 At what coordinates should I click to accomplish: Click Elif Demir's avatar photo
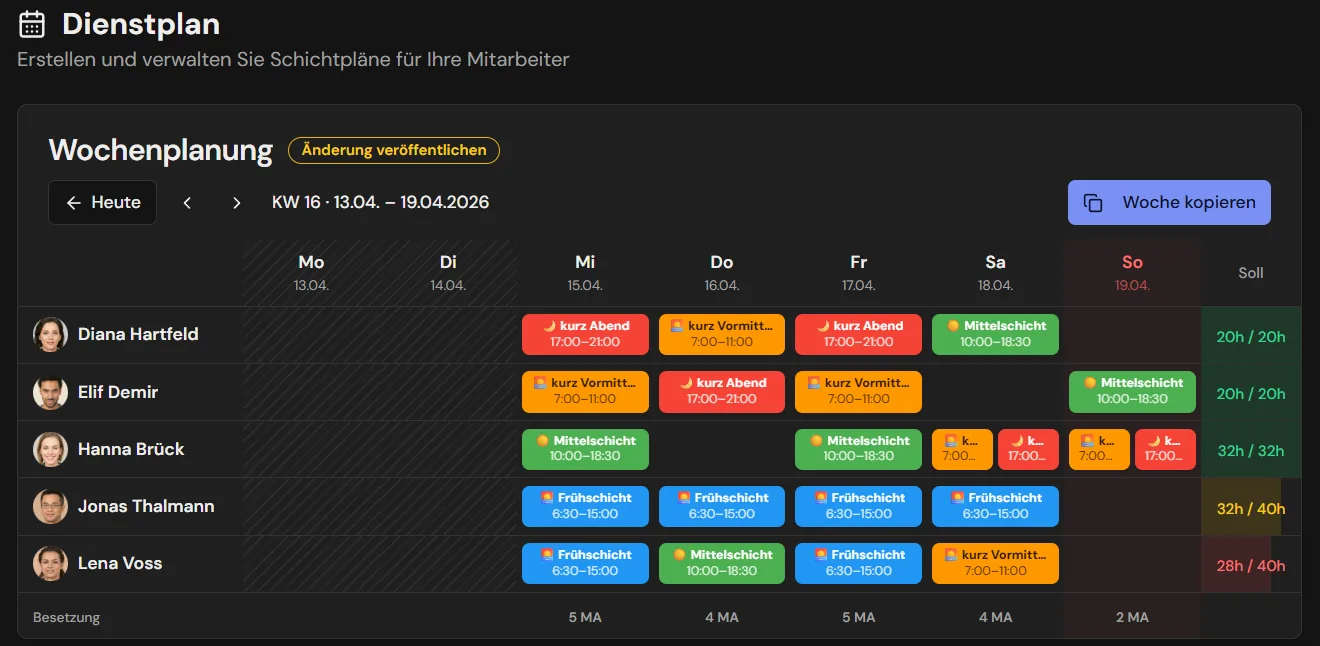(50, 392)
